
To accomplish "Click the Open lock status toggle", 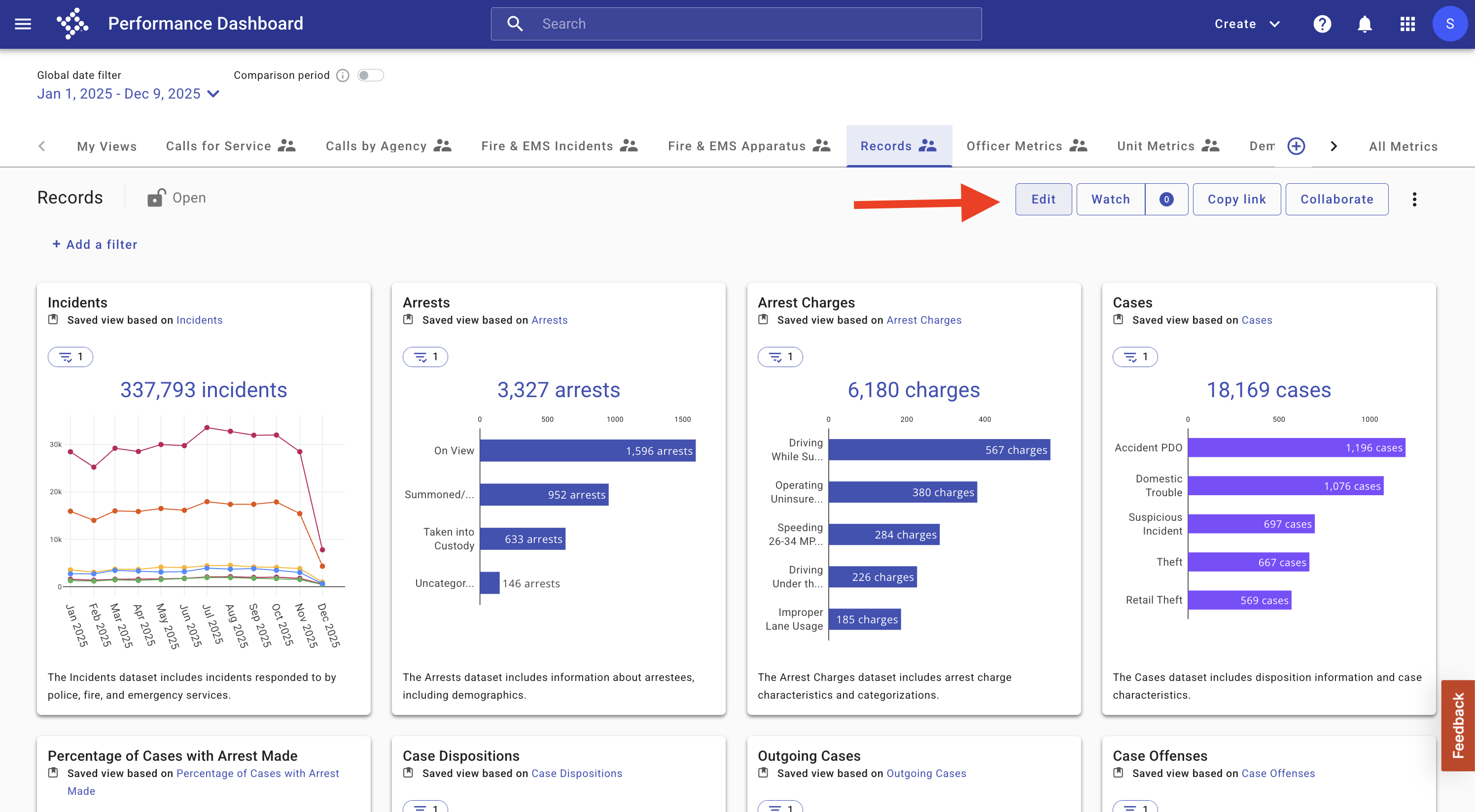I will click(176, 198).
